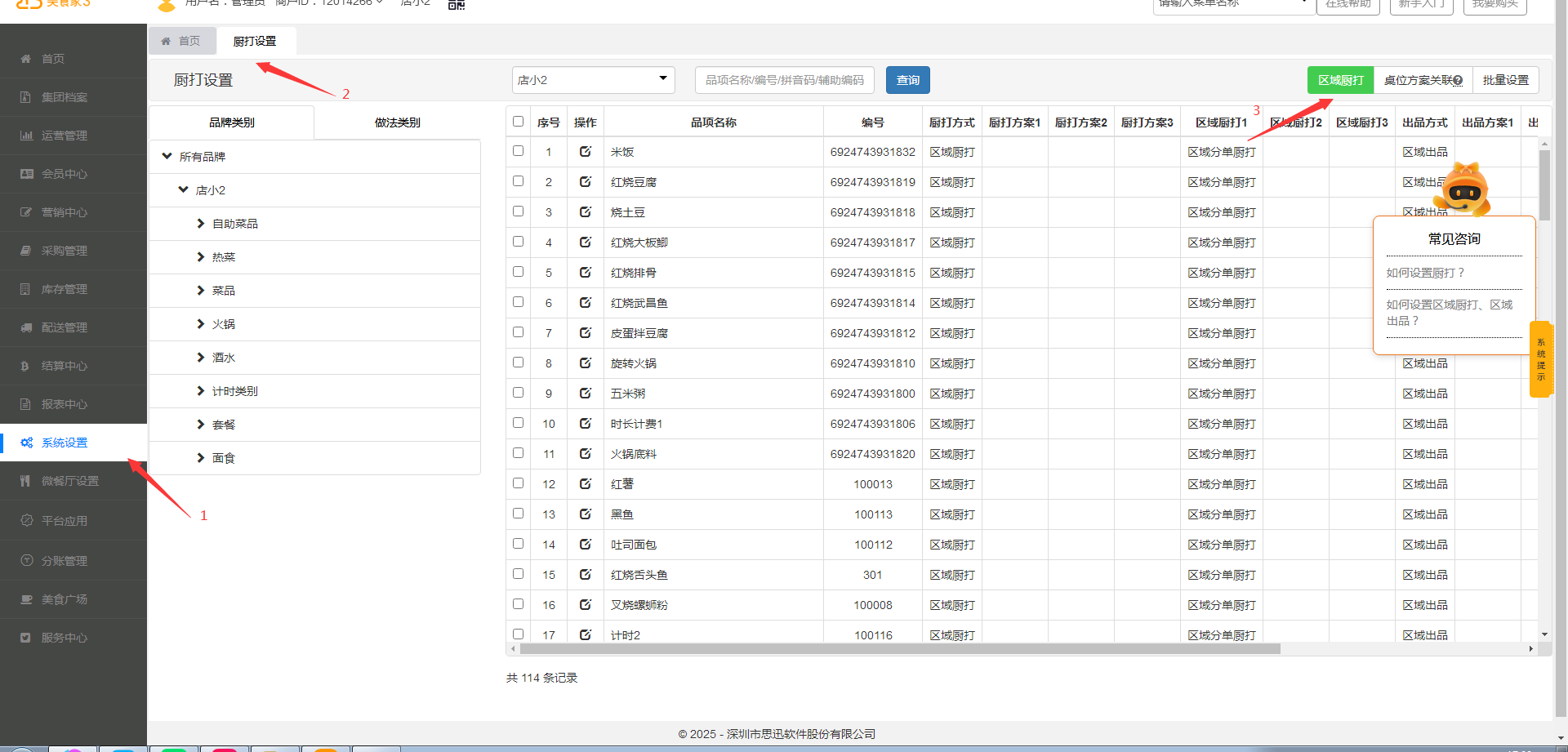Switch to the 做法类别 tab

tap(397, 122)
